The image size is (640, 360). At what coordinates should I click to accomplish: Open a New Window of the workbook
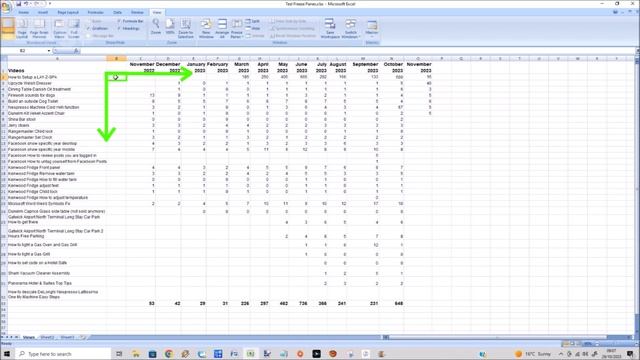pos(206,29)
